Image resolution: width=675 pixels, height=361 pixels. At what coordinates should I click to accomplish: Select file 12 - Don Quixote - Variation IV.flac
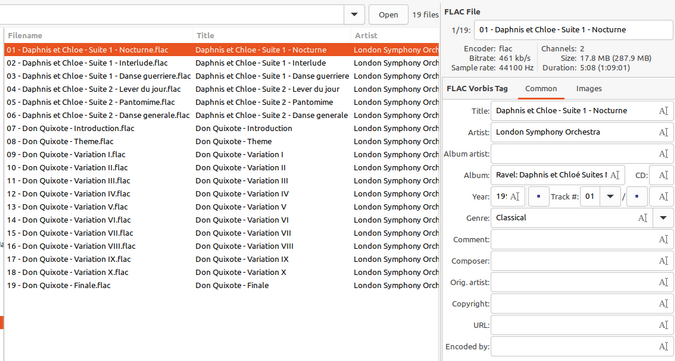(x=221, y=194)
